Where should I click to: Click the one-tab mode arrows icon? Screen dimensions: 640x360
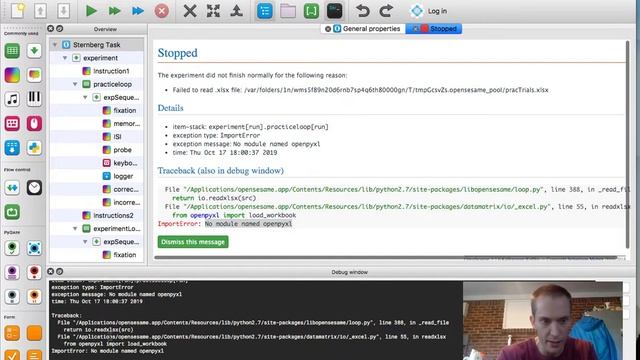click(213, 11)
